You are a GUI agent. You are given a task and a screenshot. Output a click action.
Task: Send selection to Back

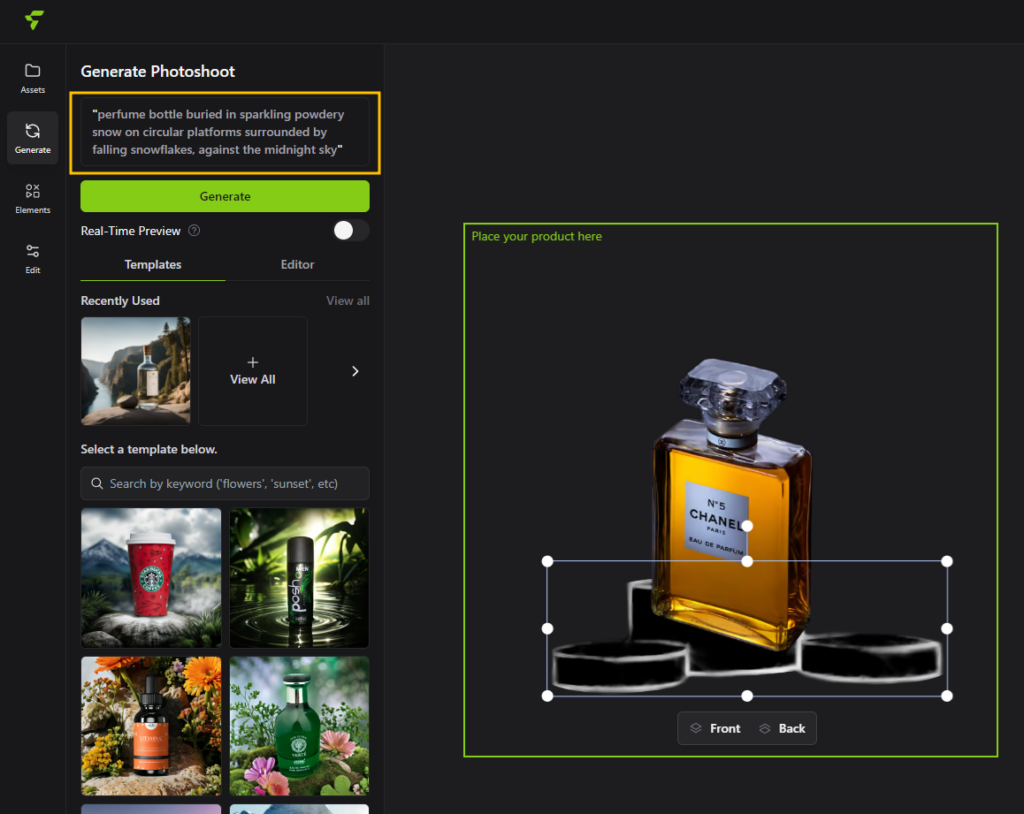784,728
